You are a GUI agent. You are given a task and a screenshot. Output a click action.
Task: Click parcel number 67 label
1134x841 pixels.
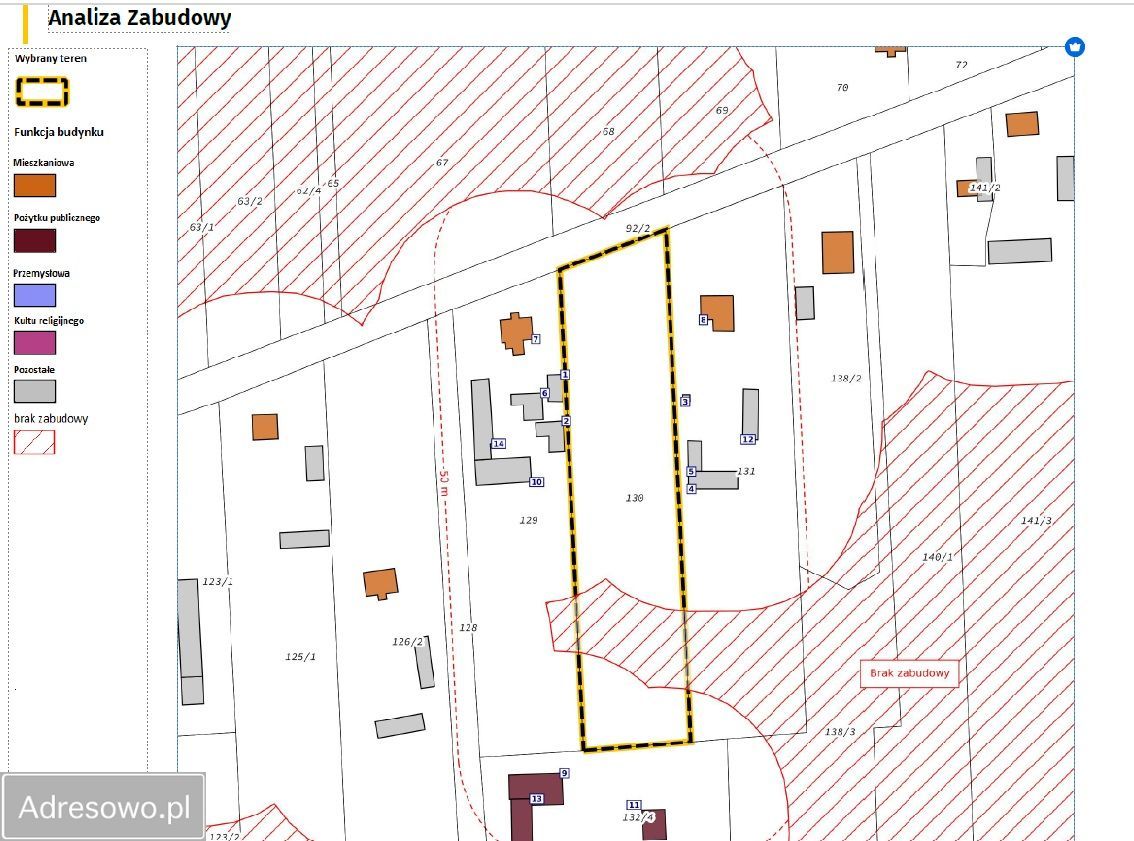[442, 163]
